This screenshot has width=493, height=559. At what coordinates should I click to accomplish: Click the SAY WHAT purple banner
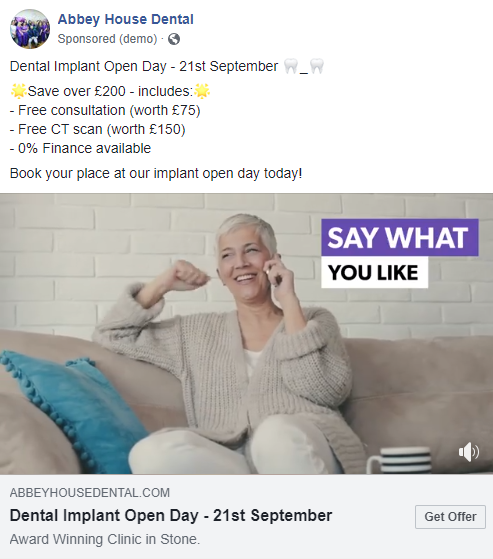(x=400, y=237)
